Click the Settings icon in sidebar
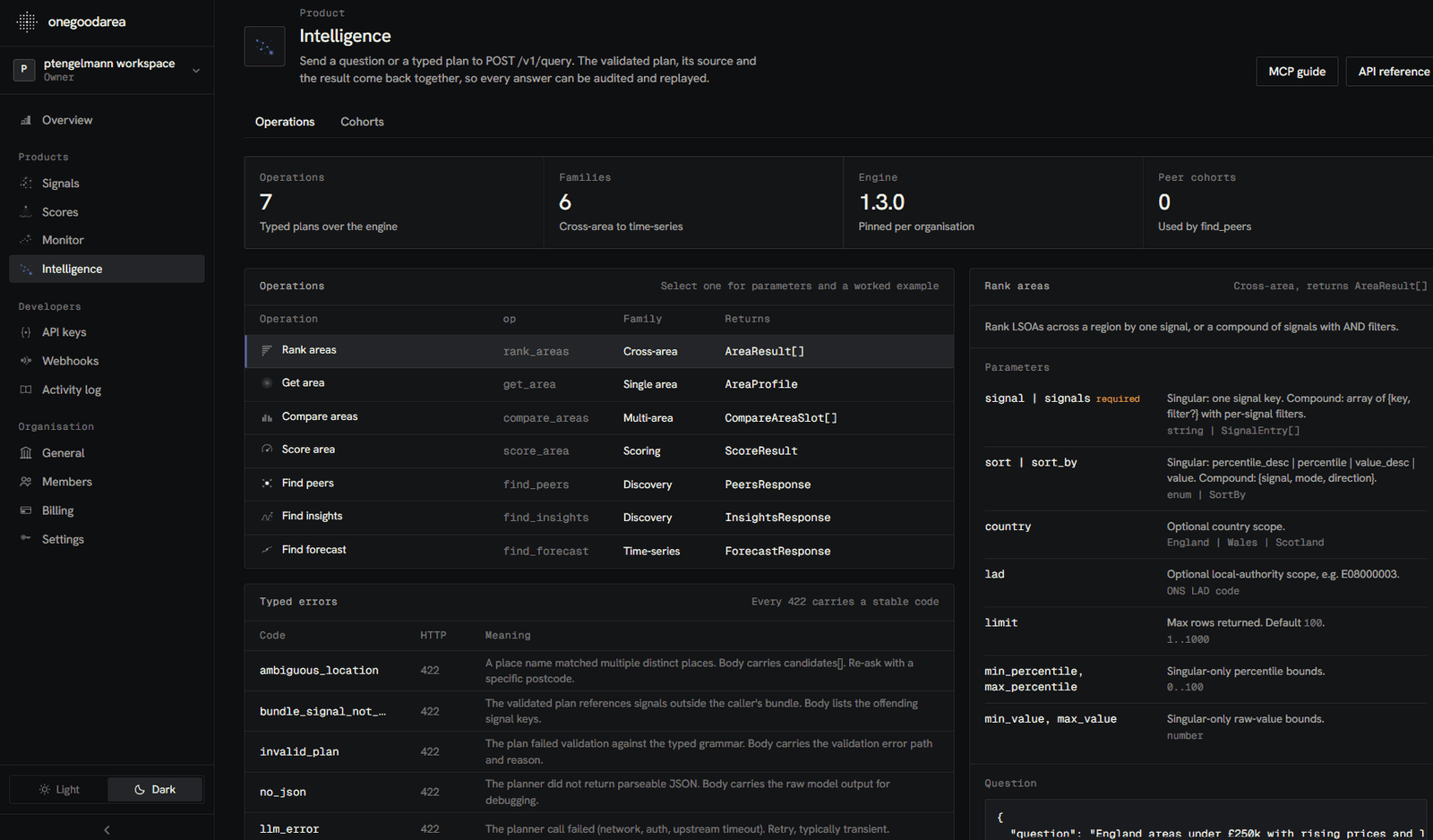The image size is (1433, 840). pos(26,539)
